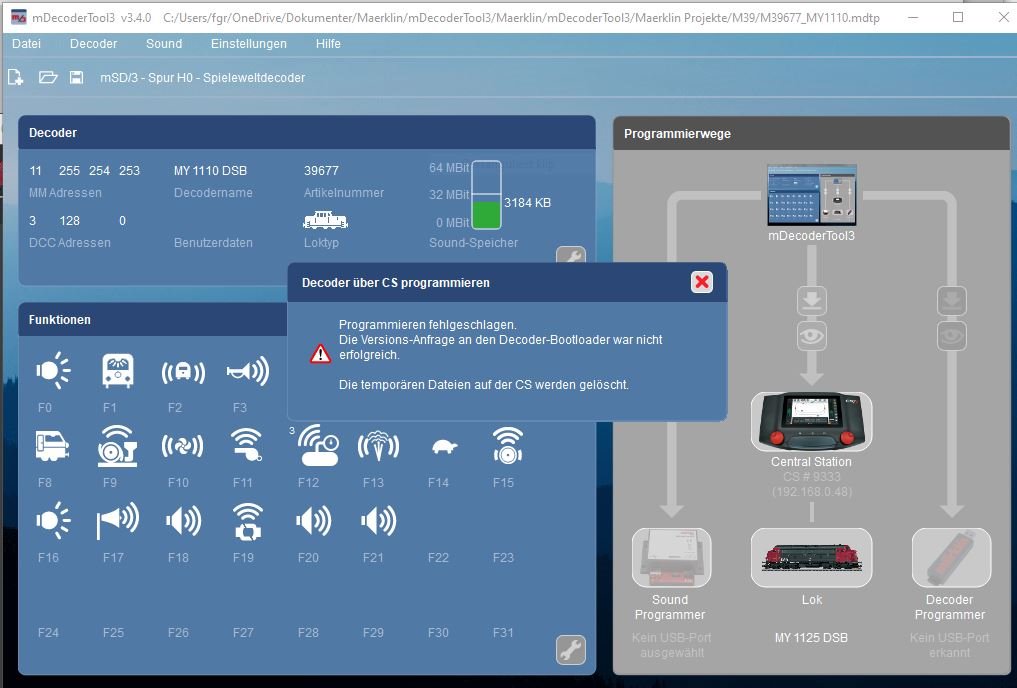Select the F16 light function icon
Screen dimensions: 1017x688
click(x=53, y=520)
